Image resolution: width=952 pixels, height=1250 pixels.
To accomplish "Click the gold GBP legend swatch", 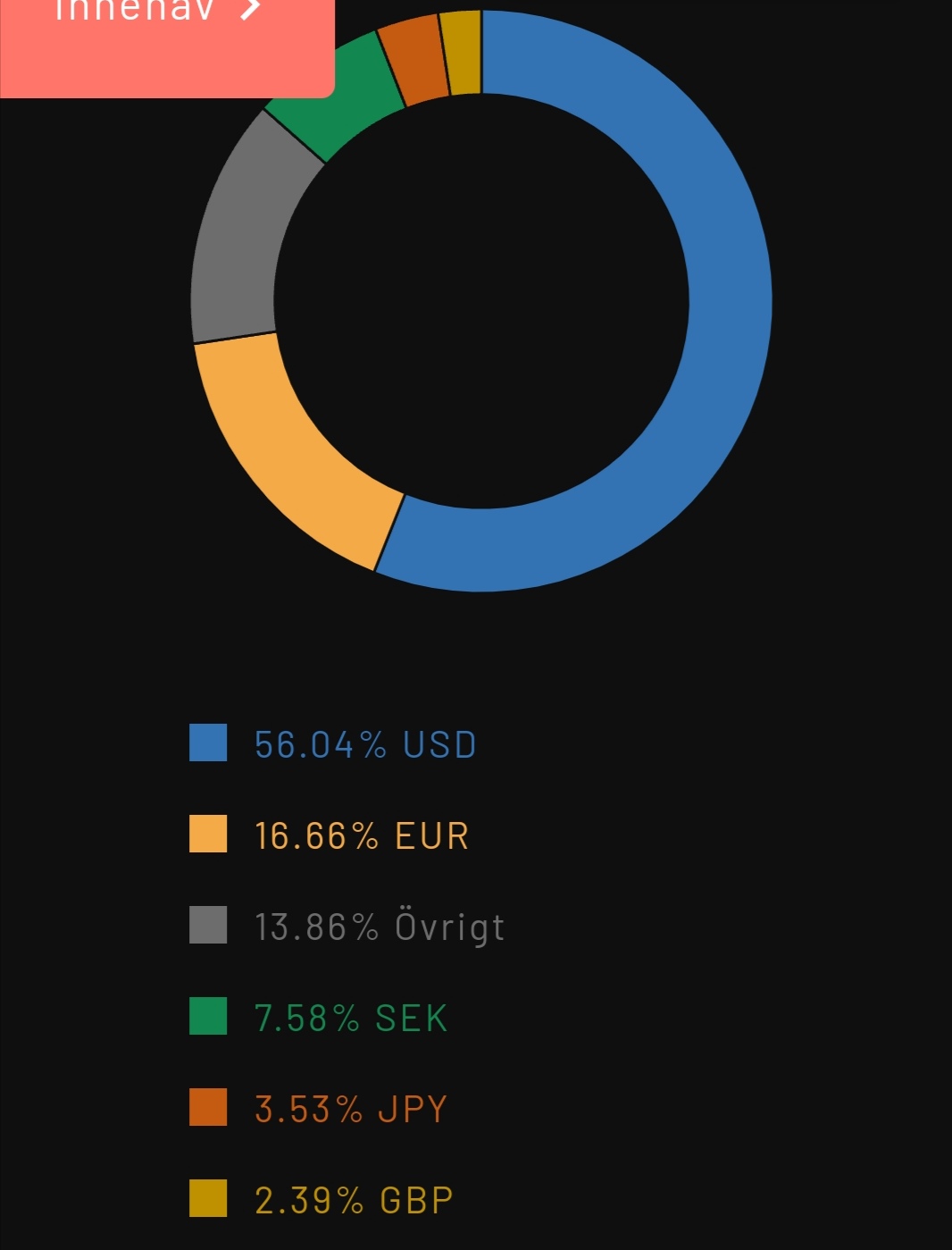I will pyautogui.click(x=208, y=1198).
